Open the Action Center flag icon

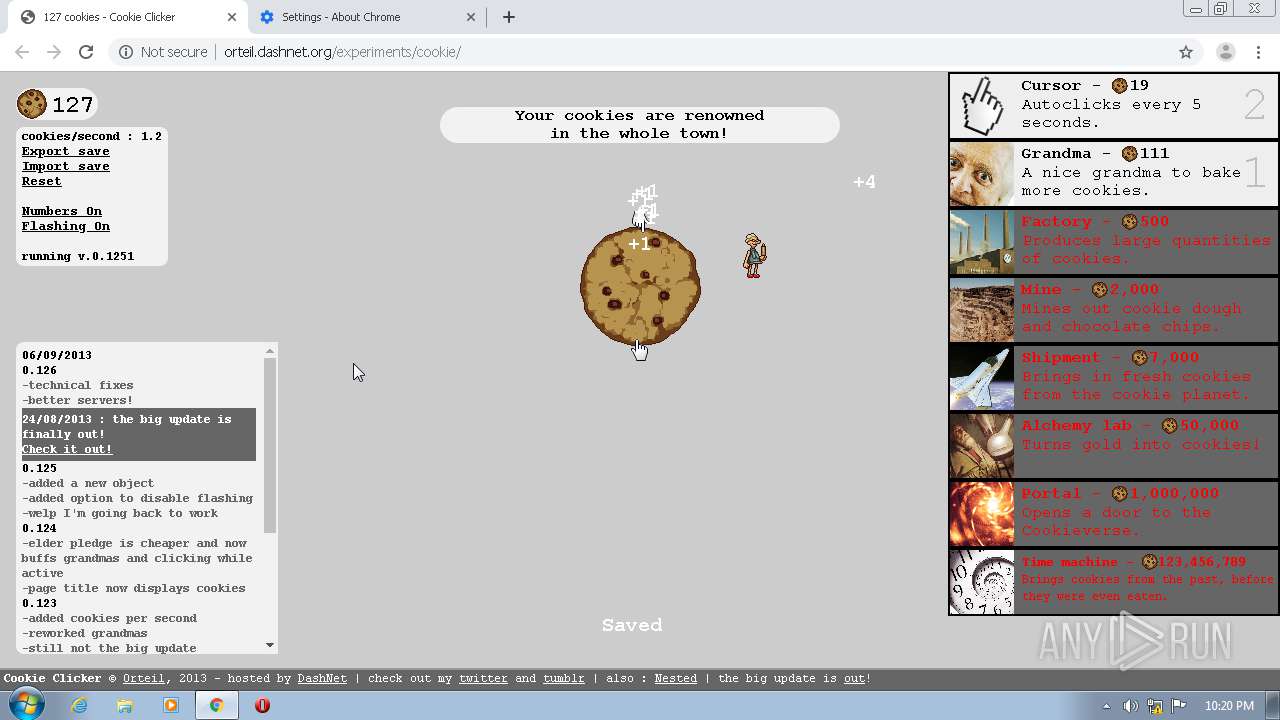pyautogui.click(x=1179, y=706)
